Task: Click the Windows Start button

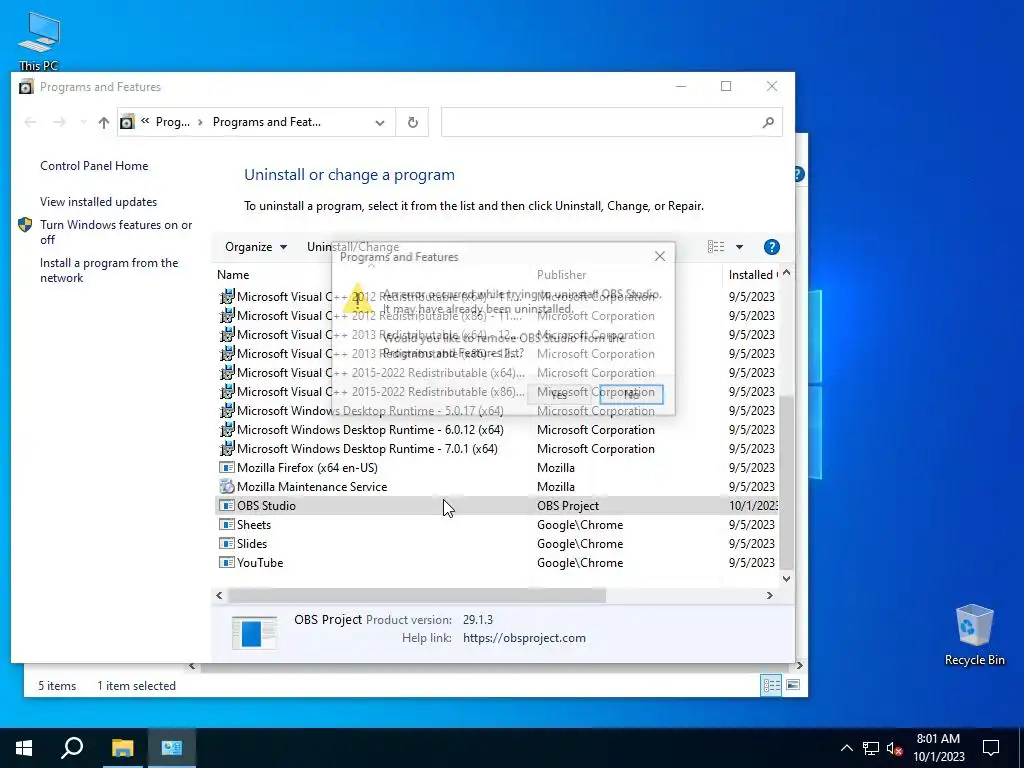Action: [x=24, y=748]
